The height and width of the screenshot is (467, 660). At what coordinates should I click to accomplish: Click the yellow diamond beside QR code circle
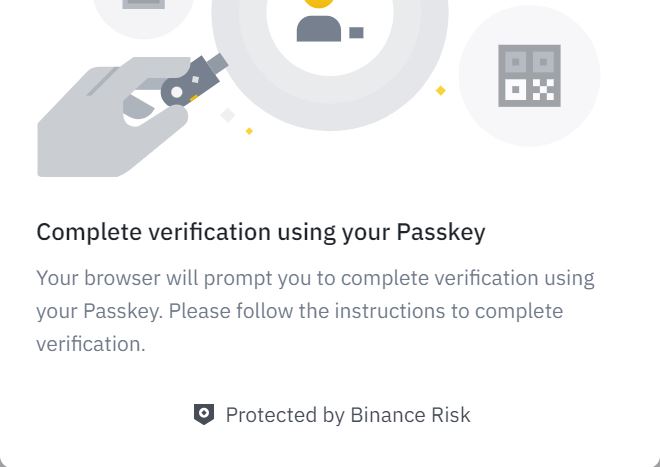(440, 91)
